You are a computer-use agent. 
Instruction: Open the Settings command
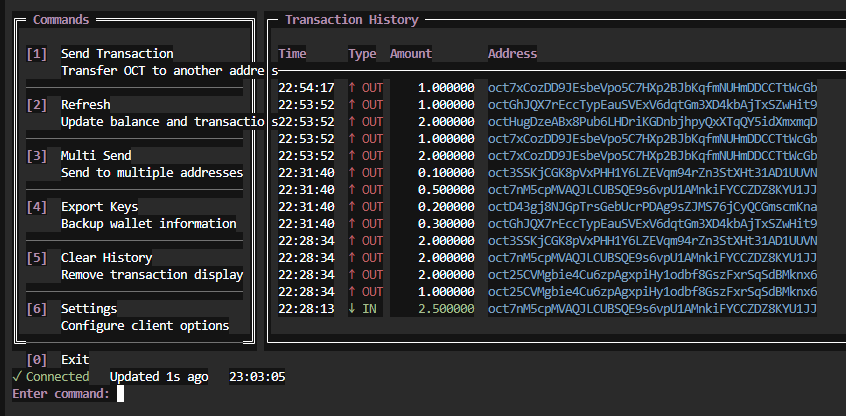click(x=89, y=309)
